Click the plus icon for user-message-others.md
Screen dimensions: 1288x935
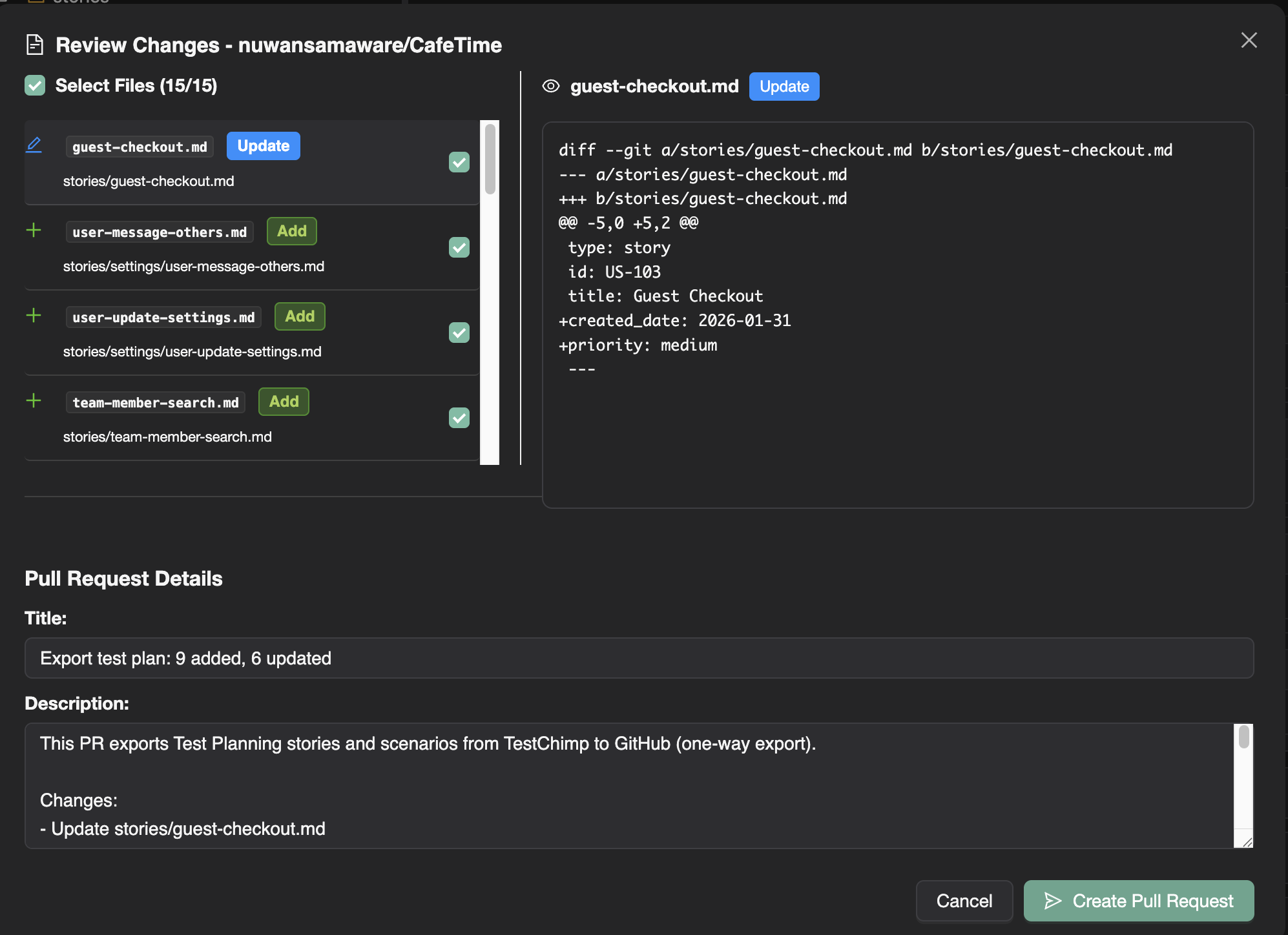pos(34,230)
